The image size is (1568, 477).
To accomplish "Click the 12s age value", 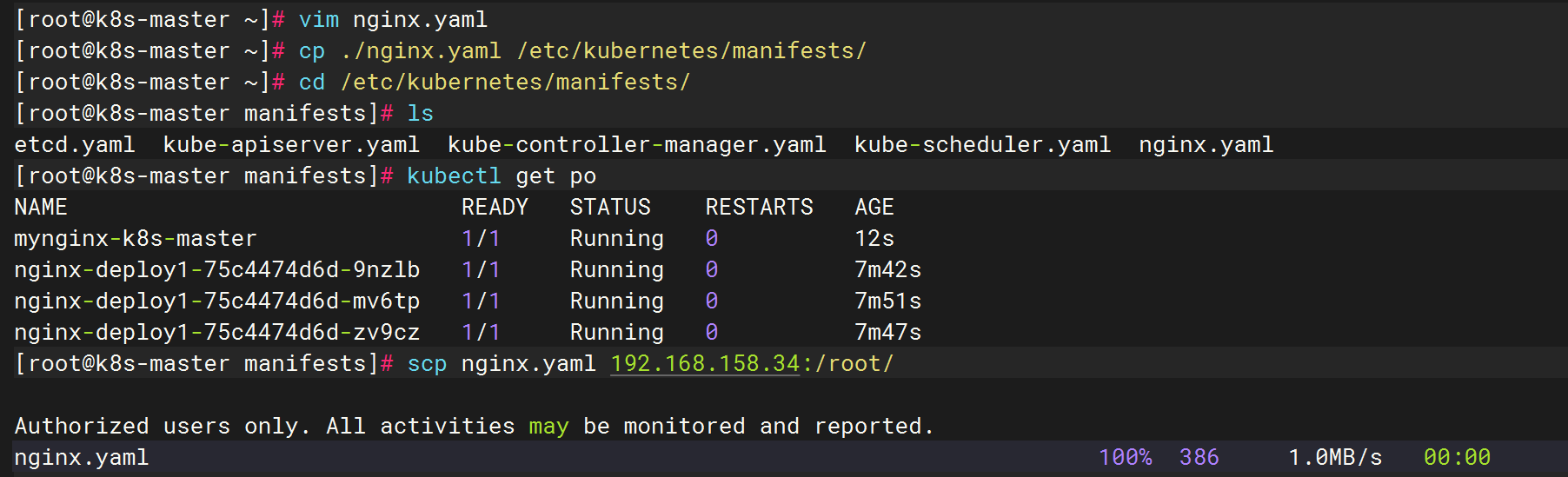I will click(874, 238).
